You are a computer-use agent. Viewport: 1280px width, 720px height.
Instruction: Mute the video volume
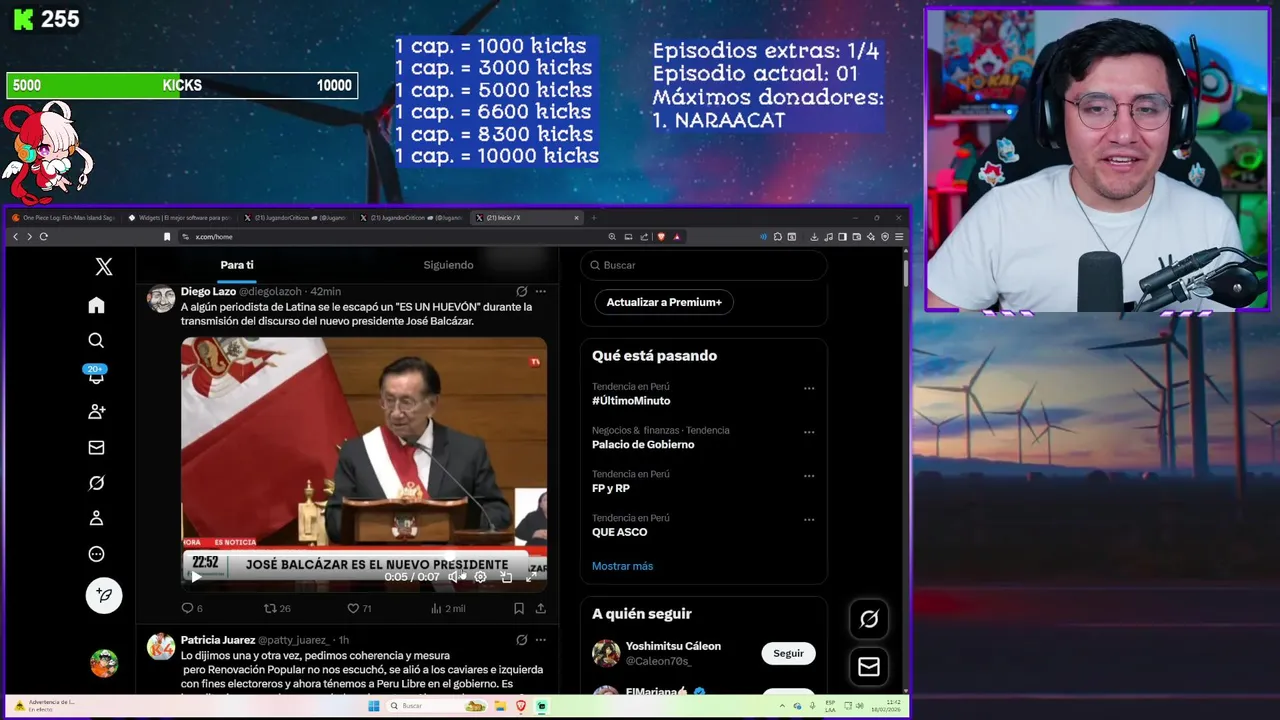454,576
